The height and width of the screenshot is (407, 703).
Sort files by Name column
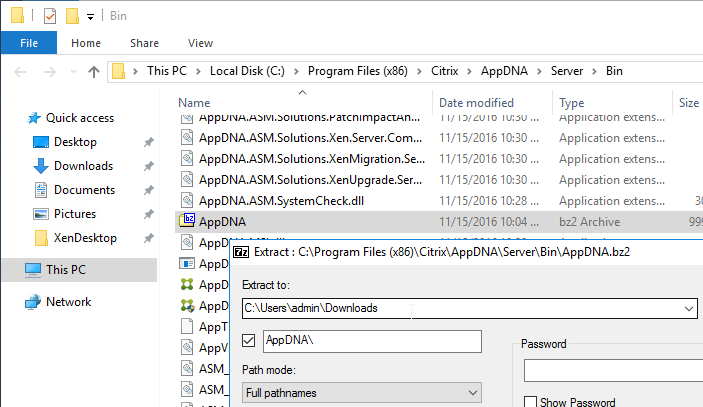pyautogui.click(x=194, y=103)
